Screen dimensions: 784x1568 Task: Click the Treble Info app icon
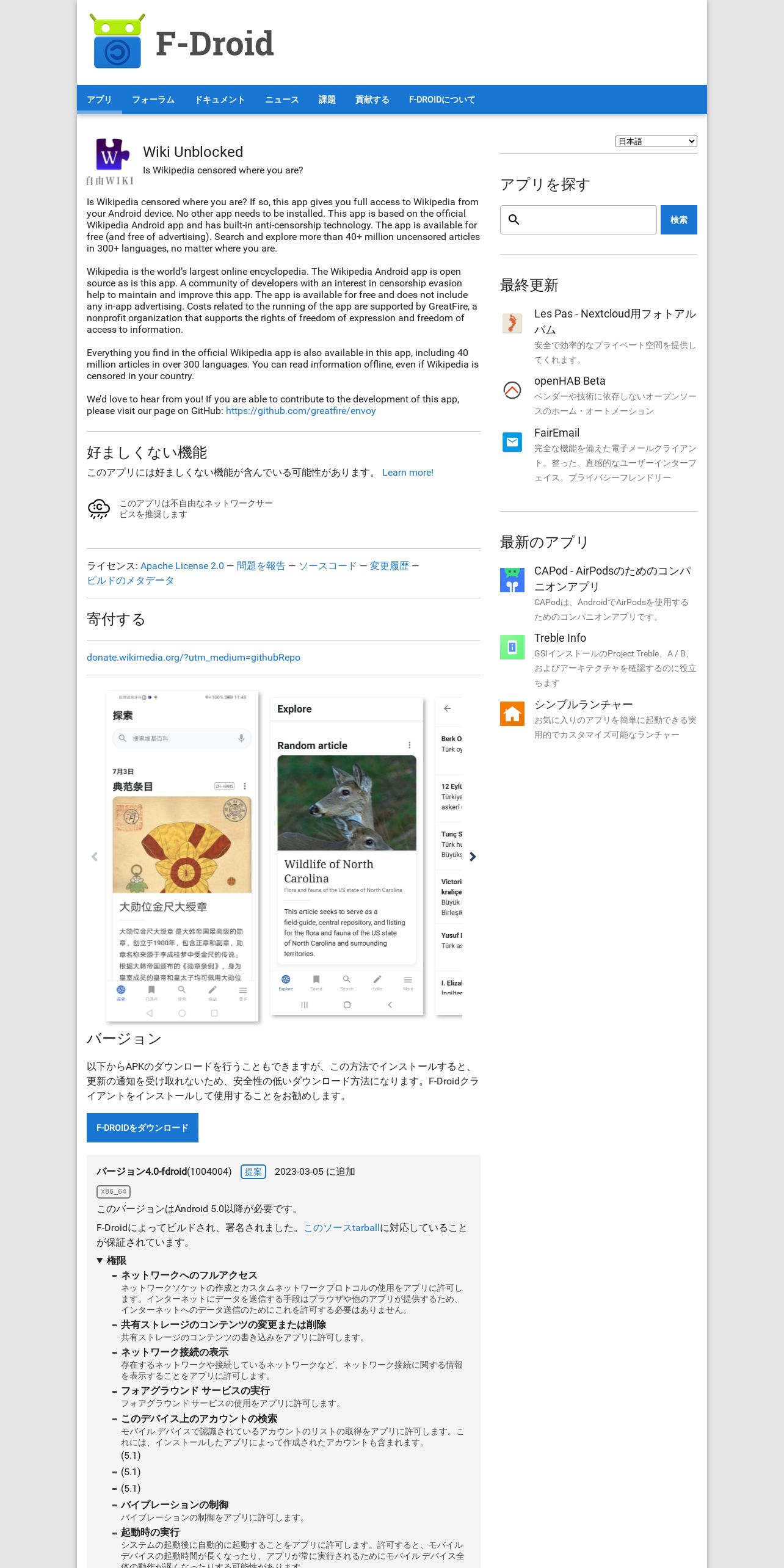(512, 647)
